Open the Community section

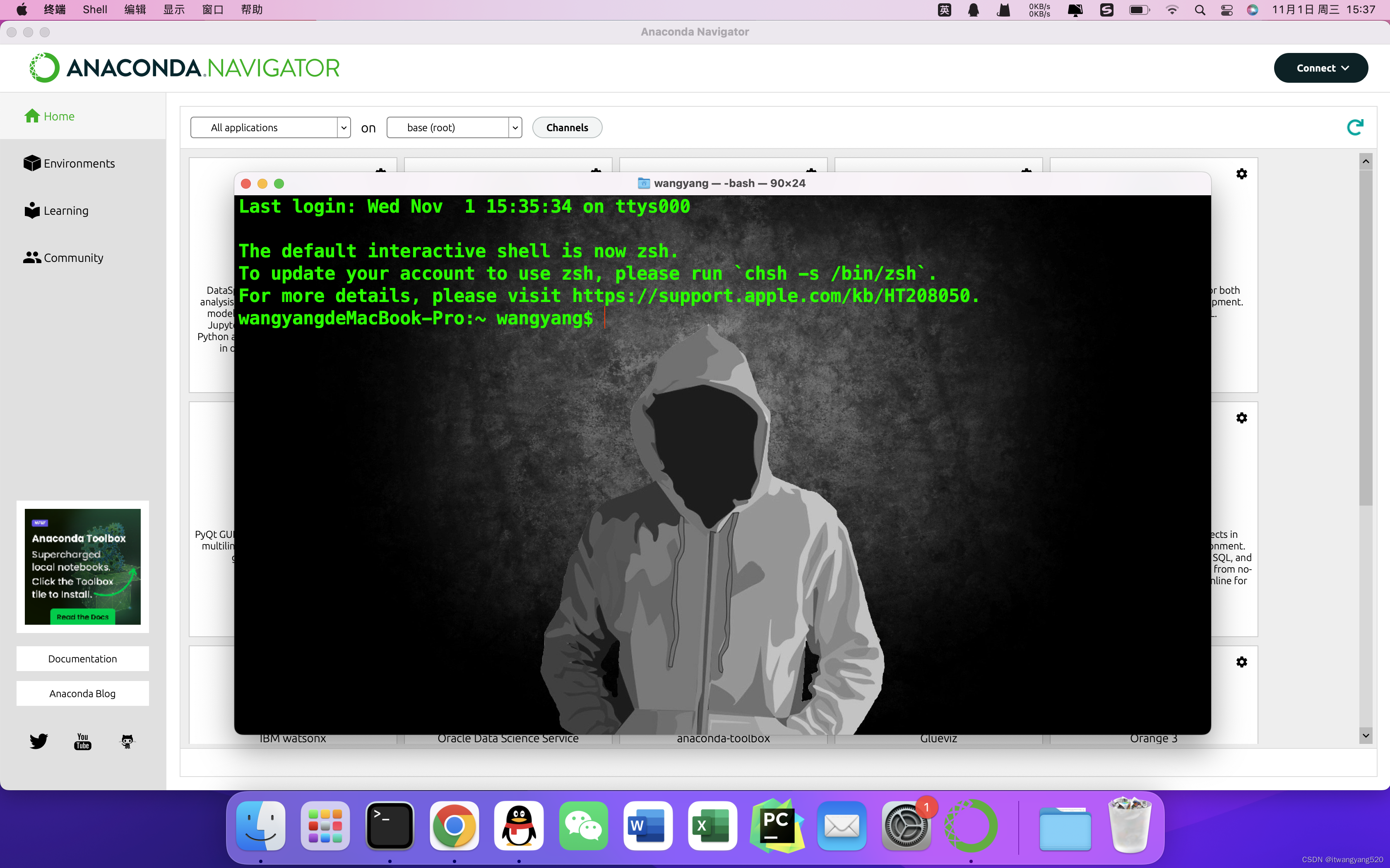tap(63, 257)
